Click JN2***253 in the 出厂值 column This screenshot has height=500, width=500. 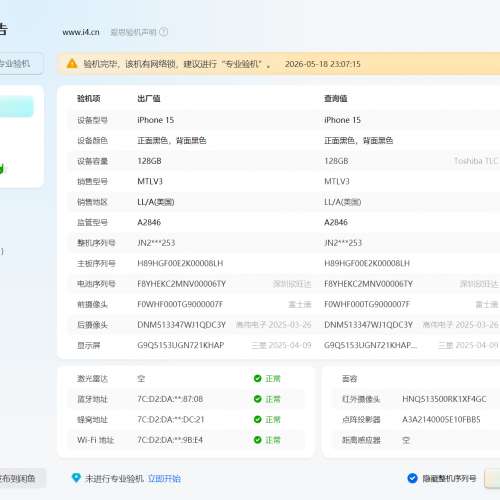click(x=156, y=243)
